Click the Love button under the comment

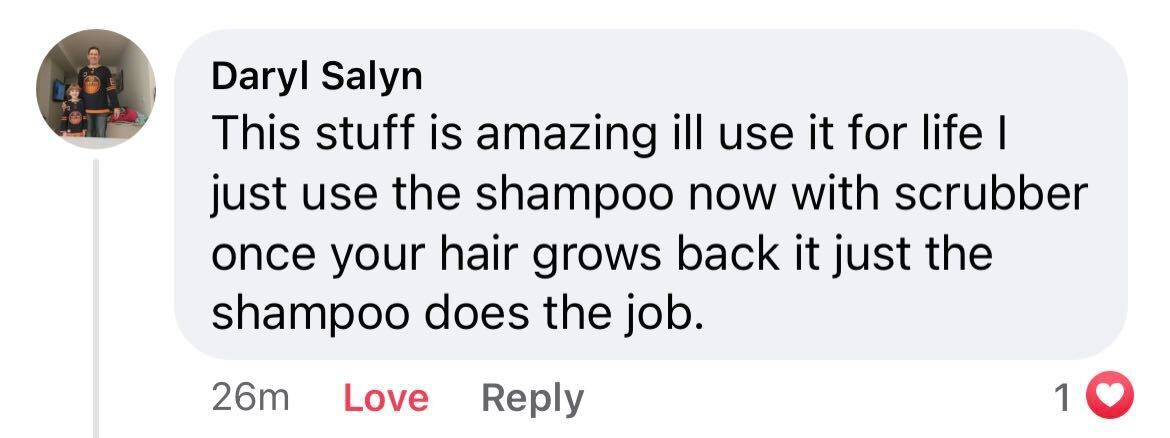[386, 398]
